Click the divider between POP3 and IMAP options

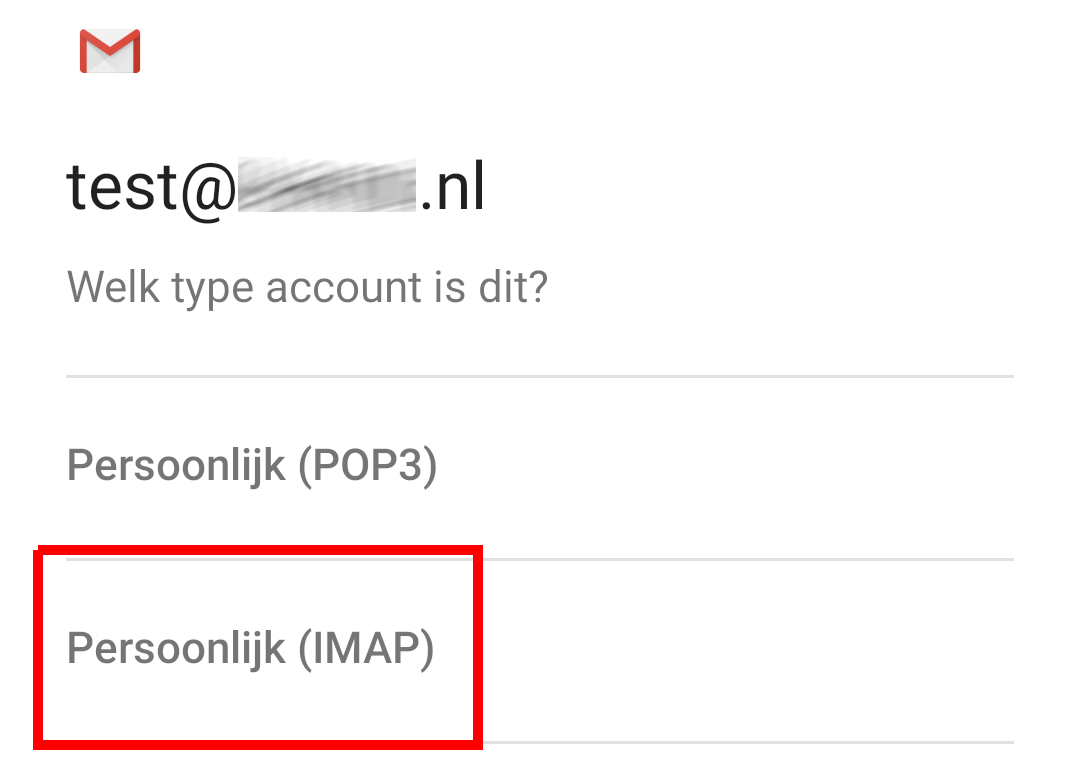click(740, 559)
